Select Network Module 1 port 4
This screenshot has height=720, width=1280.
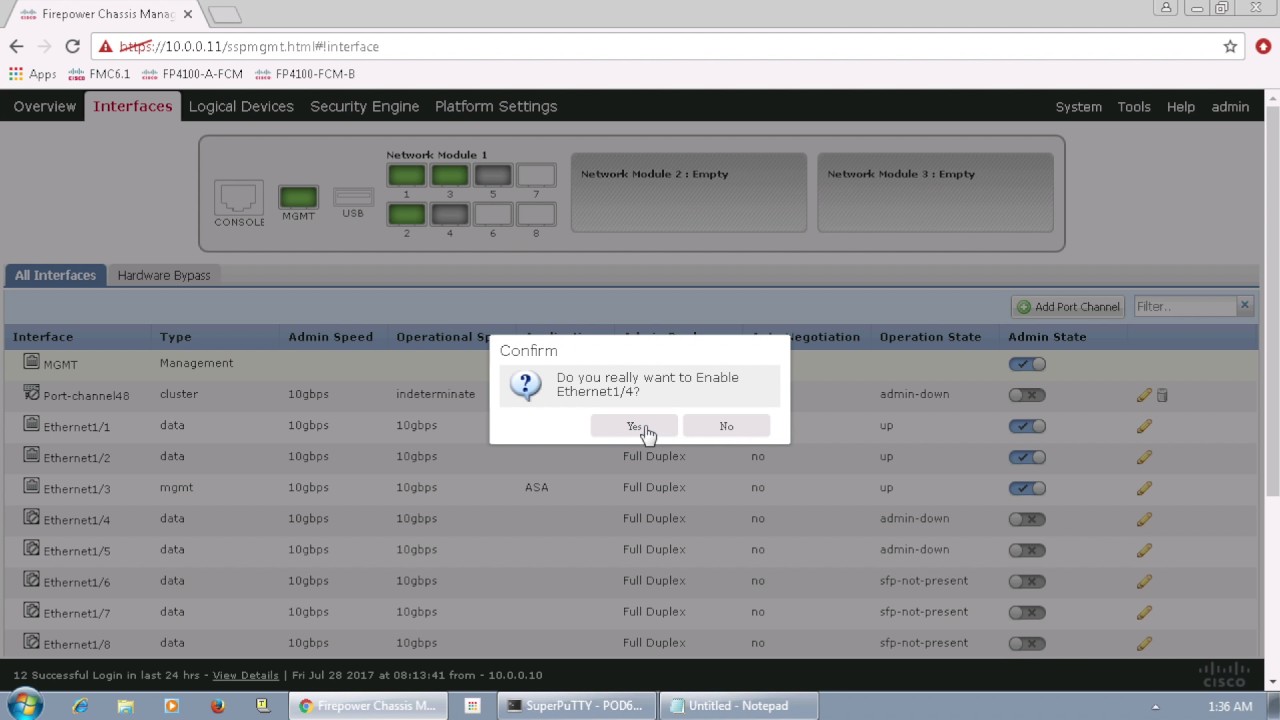tap(450, 213)
